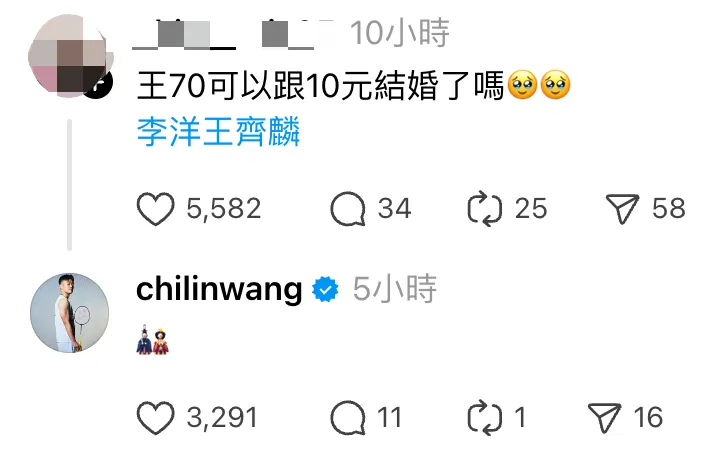720x458 pixels.
Task: Open the blurred commenter's avatar
Action: [x=69, y=55]
